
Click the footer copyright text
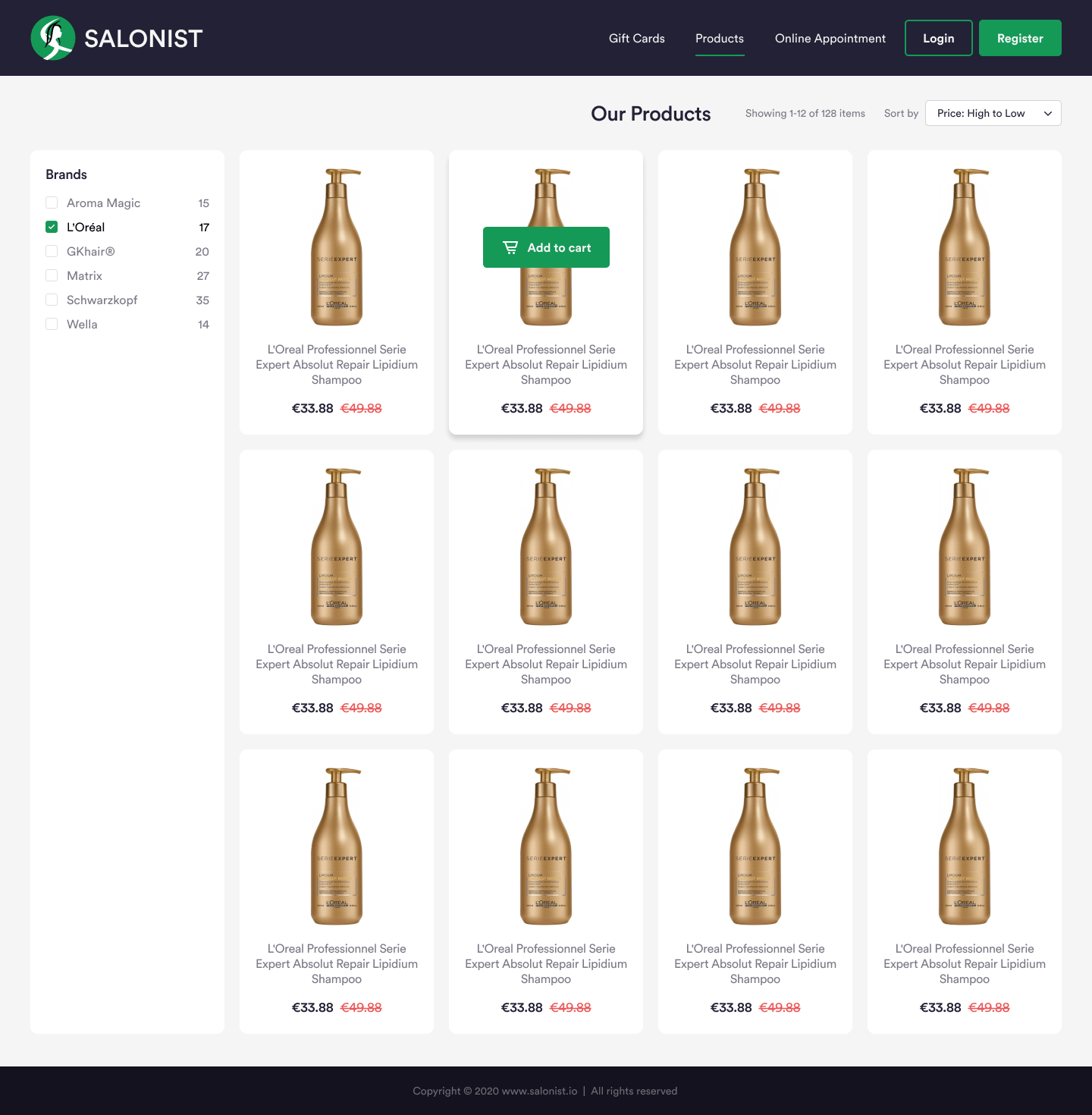(x=495, y=1091)
